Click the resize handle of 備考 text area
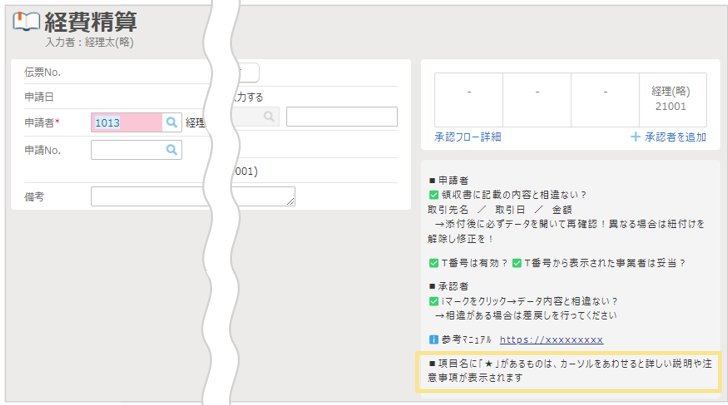This screenshot has height=405, width=728. (291, 202)
